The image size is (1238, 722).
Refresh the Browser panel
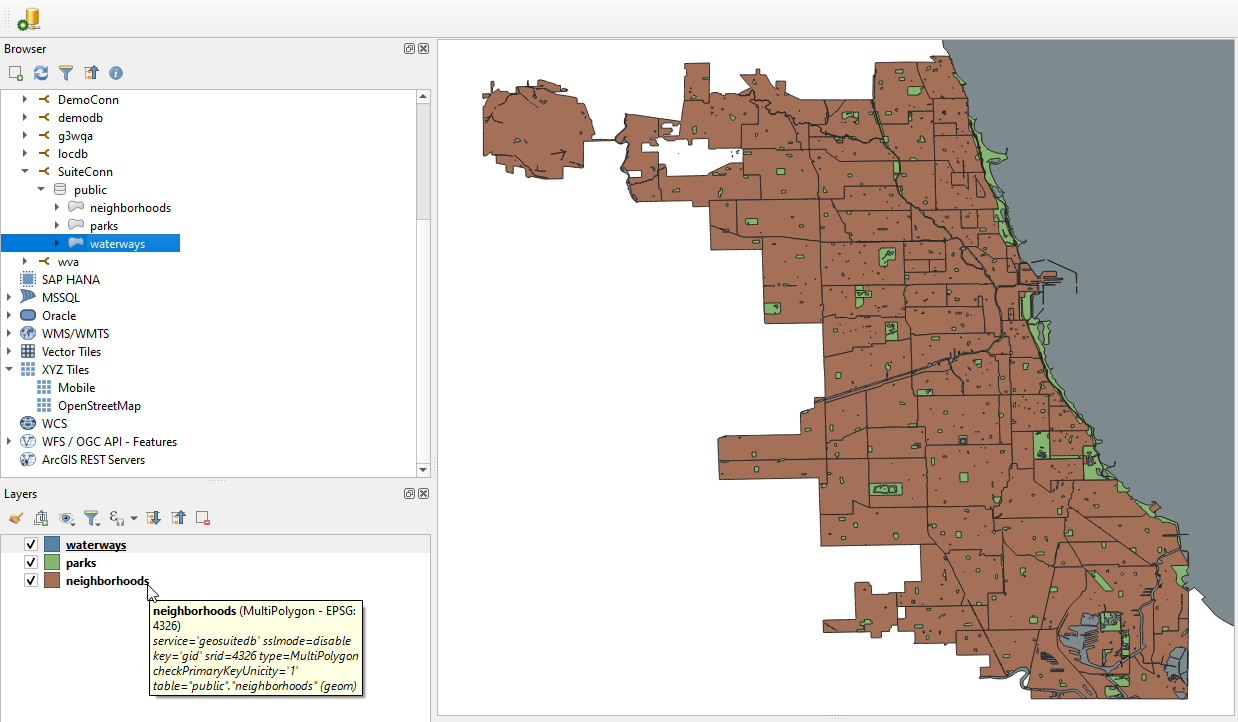(40, 72)
